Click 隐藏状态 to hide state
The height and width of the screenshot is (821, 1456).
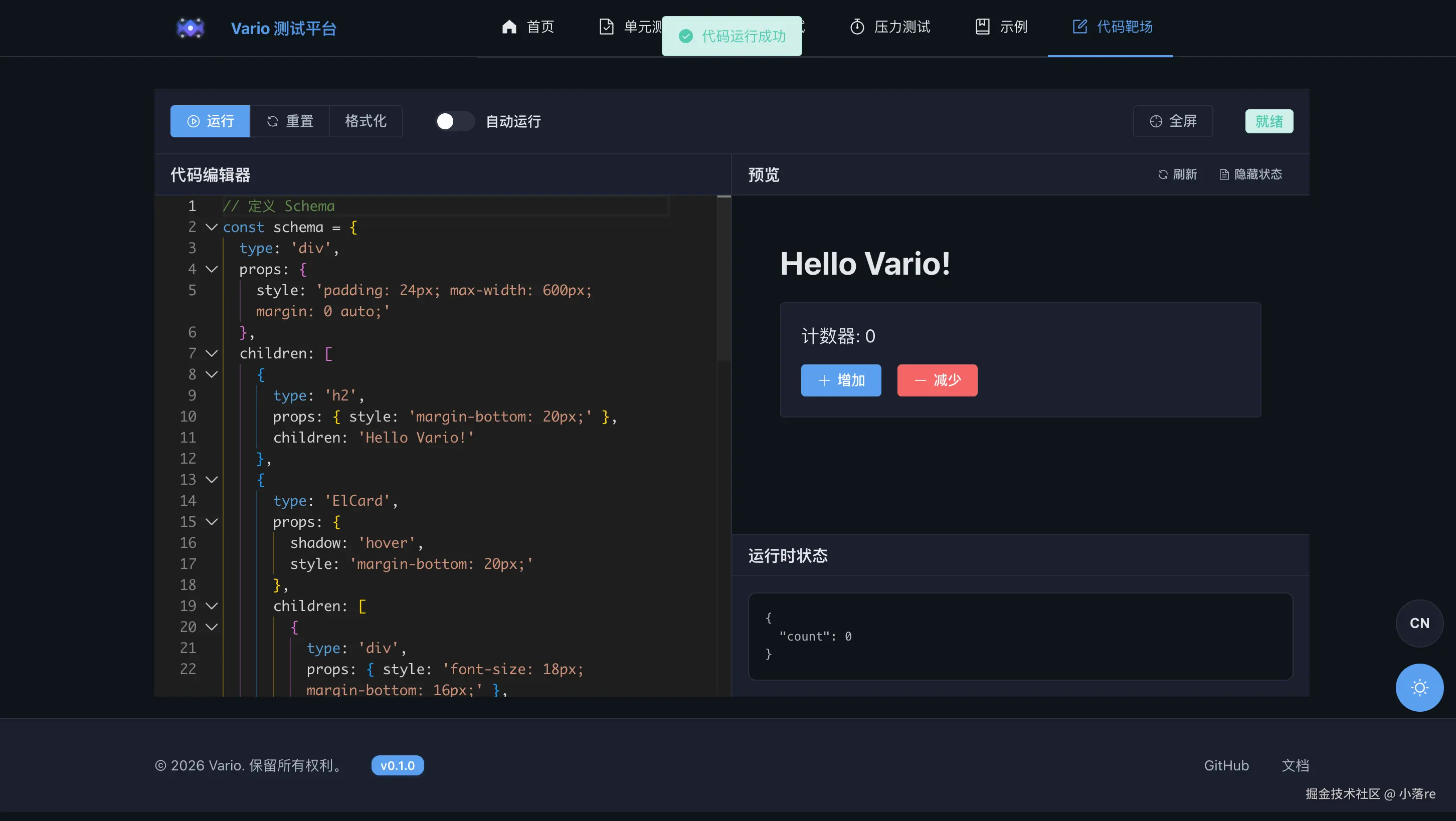pyautogui.click(x=1251, y=174)
